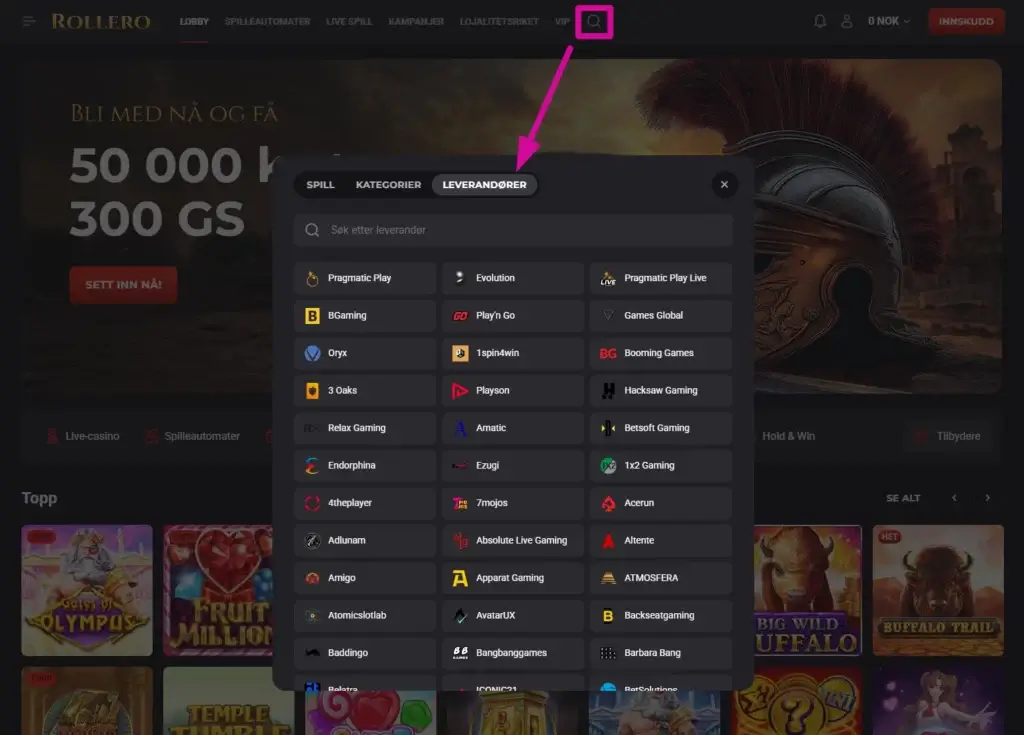Open the Live-casino category link
Viewport: 1024px width, 735px height.
click(x=83, y=436)
